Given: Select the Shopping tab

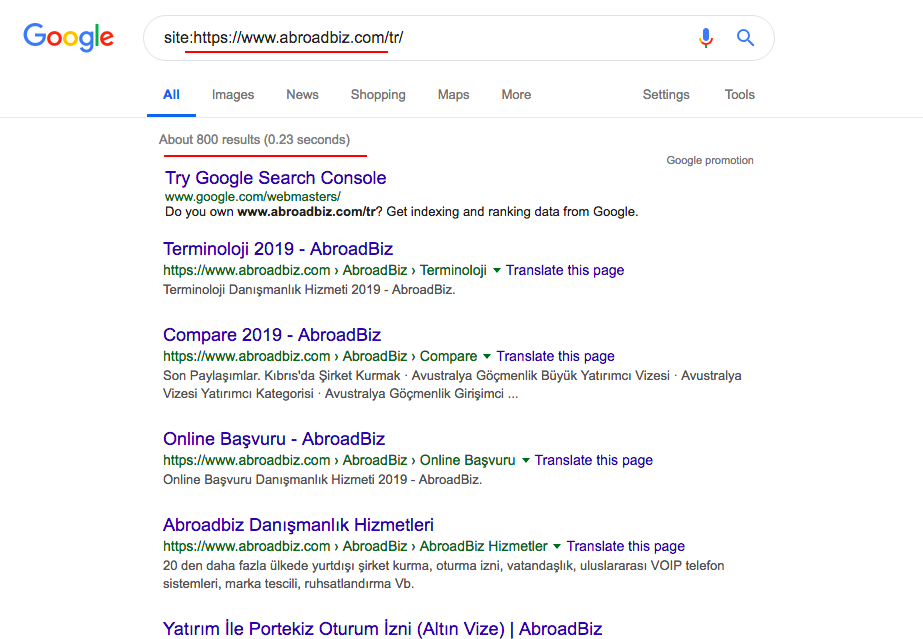Looking at the screenshot, I should [x=378, y=95].
